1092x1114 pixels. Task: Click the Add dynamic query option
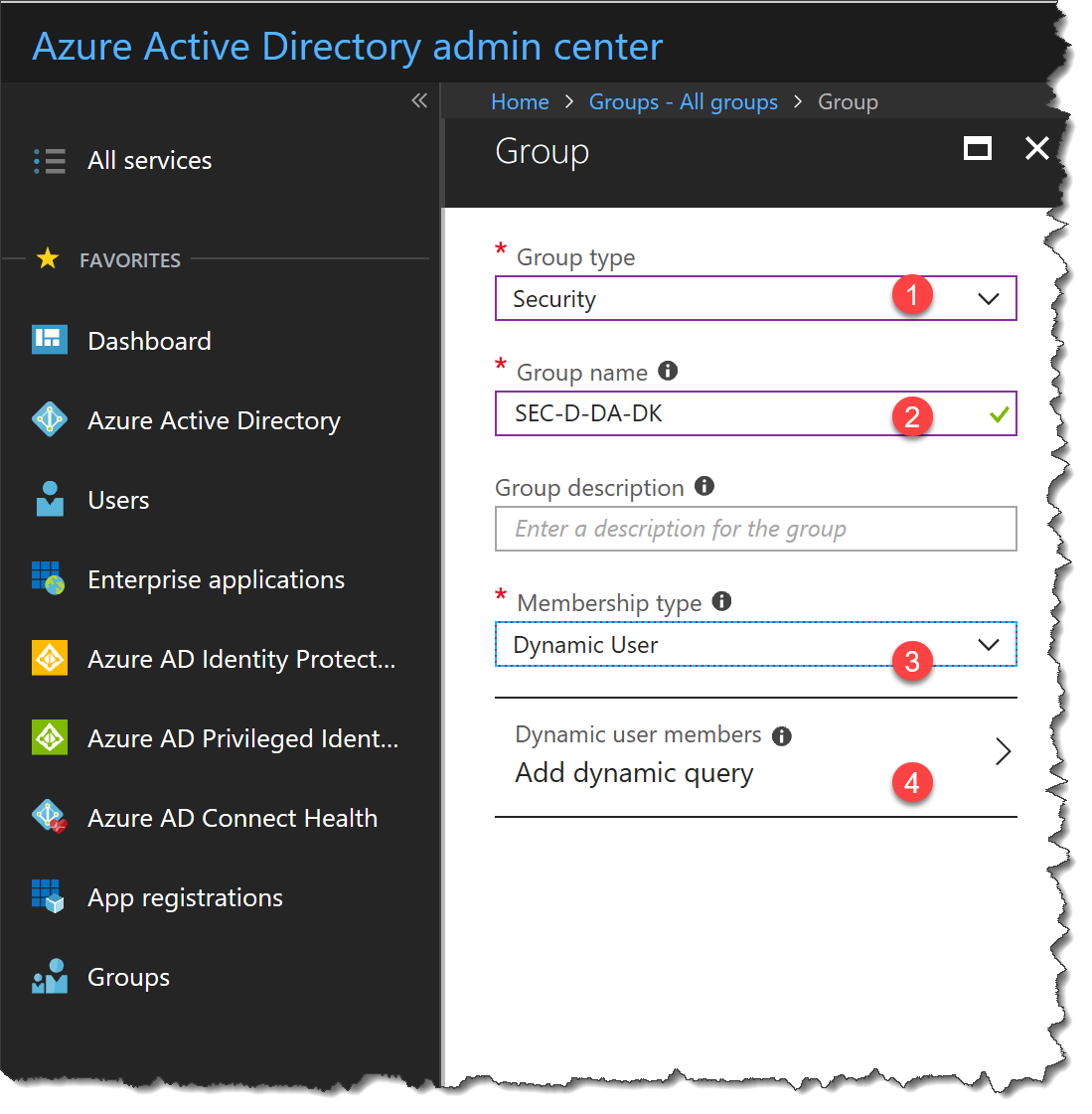pyautogui.click(x=634, y=773)
